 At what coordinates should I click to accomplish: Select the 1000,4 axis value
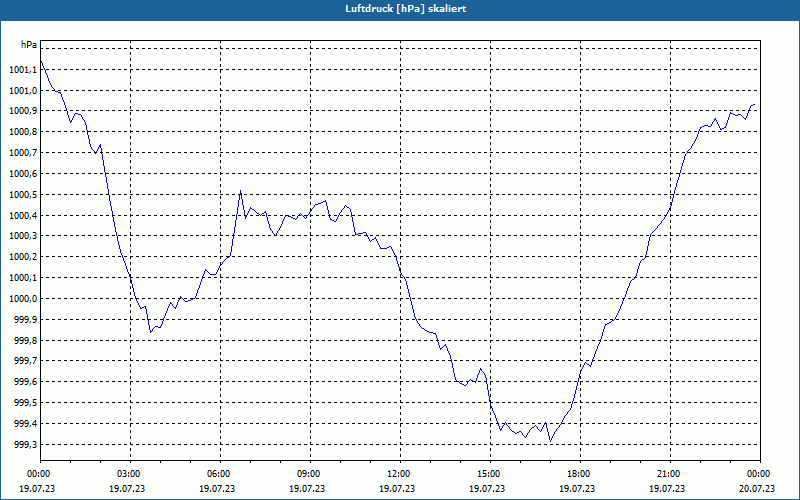(x=23, y=216)
